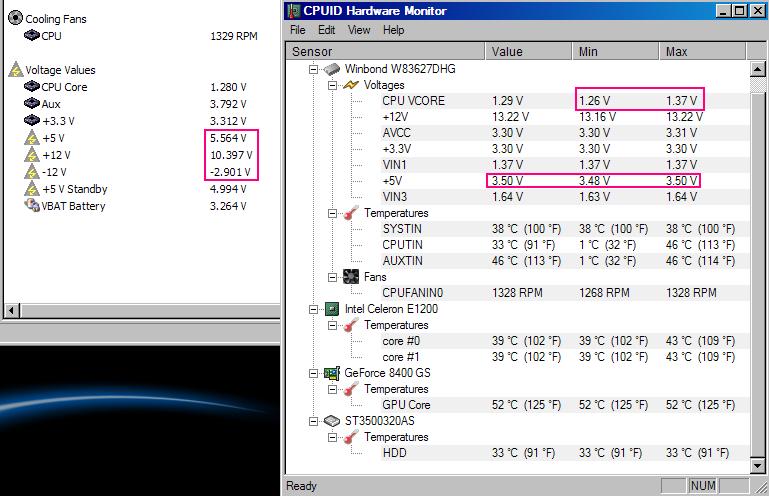Click the Hardware Monitor scroll up arrow
This screenshot has width=769, height=496.
pos(758,69)
